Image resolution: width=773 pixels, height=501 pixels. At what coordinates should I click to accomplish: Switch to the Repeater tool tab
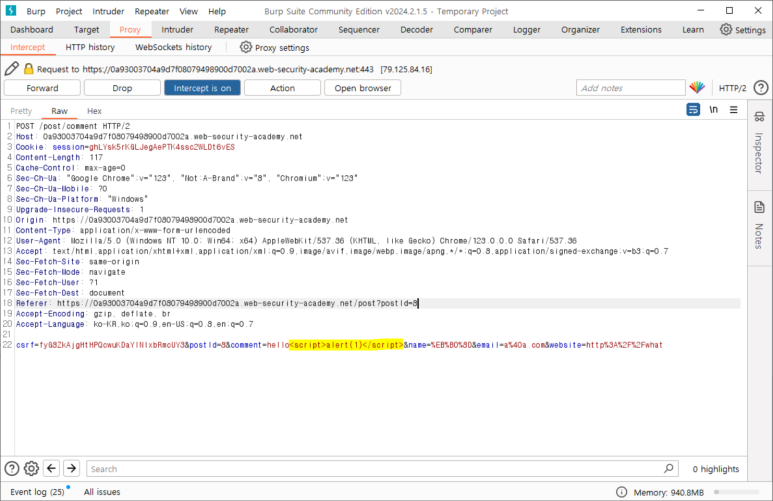pyautogui.click(x=231, y=30)
